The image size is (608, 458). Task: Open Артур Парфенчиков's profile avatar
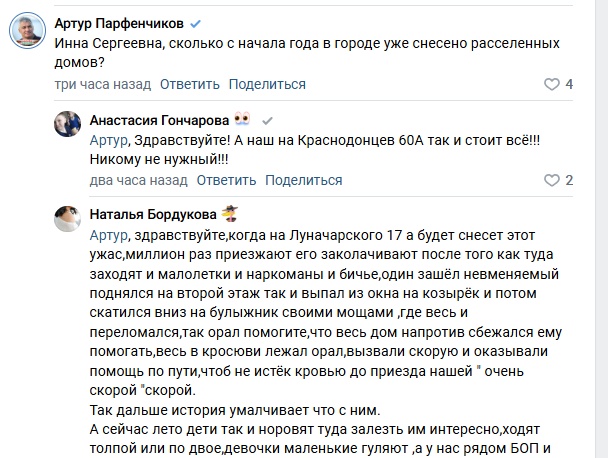click(x=28, y=30)
